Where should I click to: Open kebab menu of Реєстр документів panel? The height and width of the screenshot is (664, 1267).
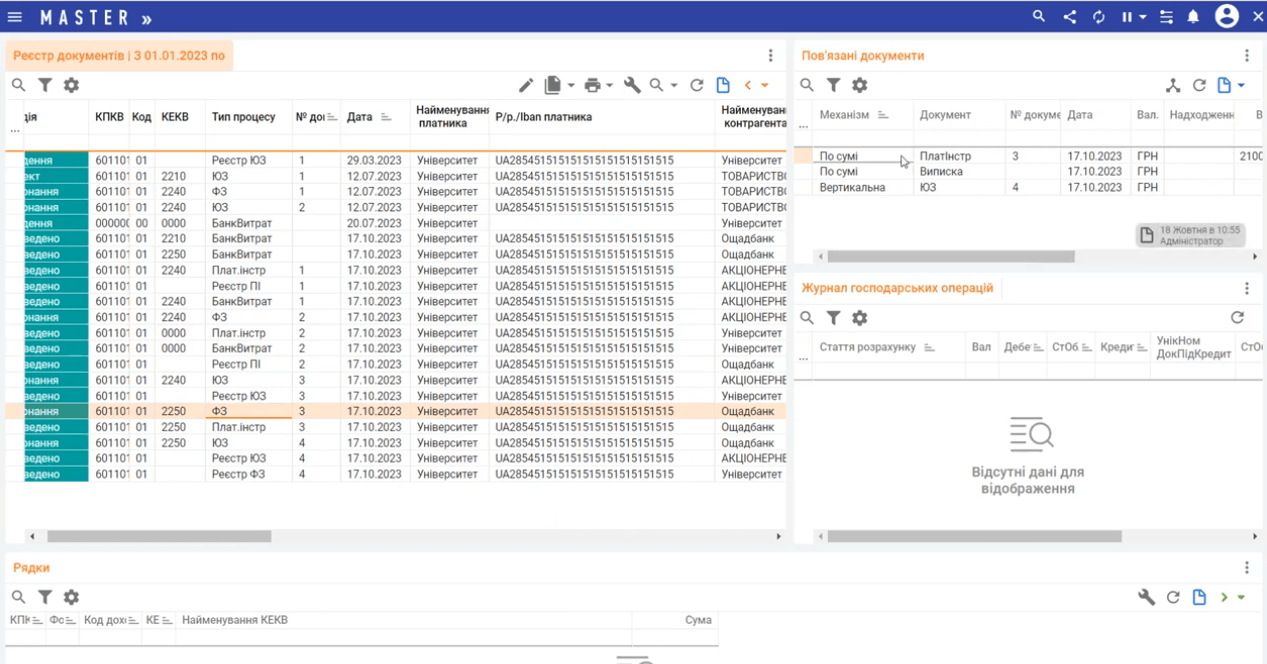(770, 56)
